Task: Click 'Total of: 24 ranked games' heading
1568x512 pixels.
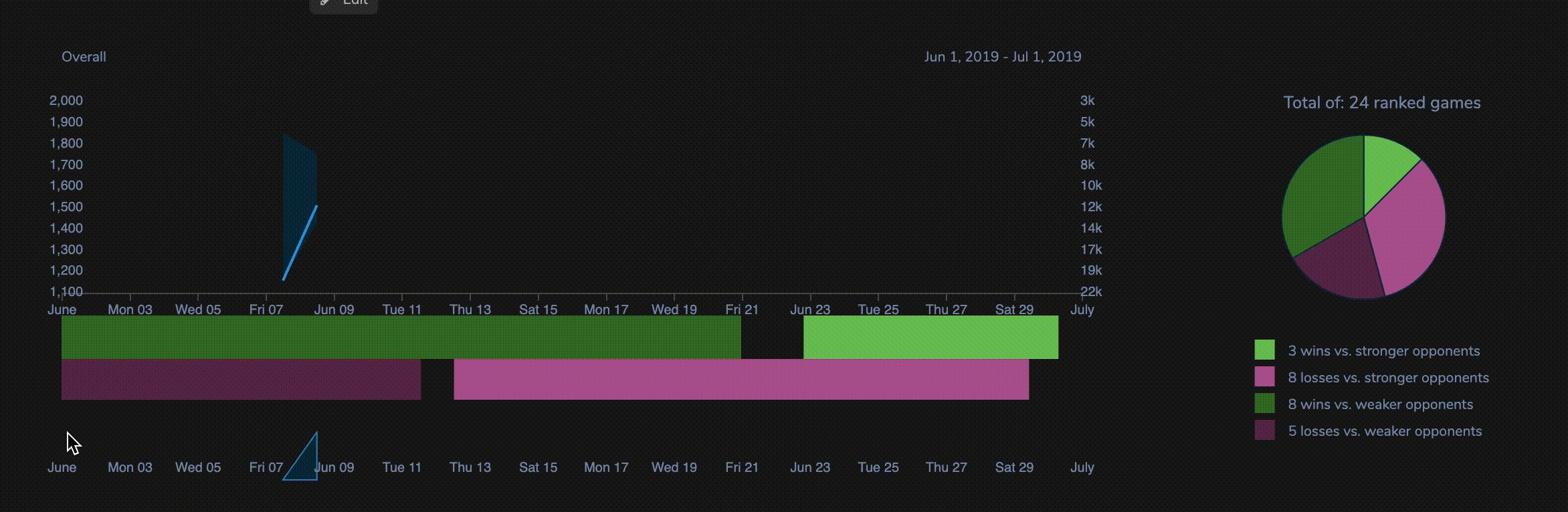Action: coord(1382,103)
